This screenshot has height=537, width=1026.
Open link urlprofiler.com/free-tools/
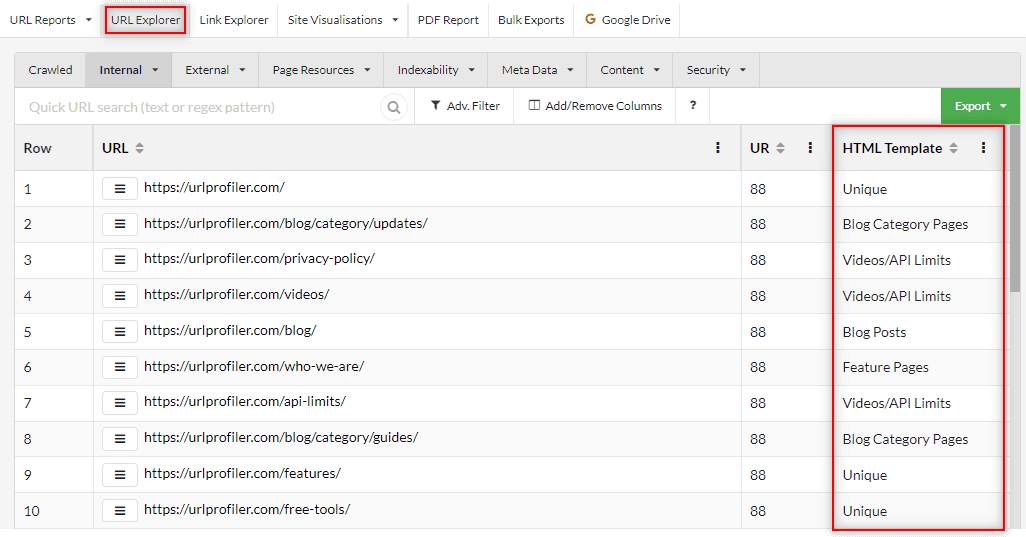tap(247, 509)
